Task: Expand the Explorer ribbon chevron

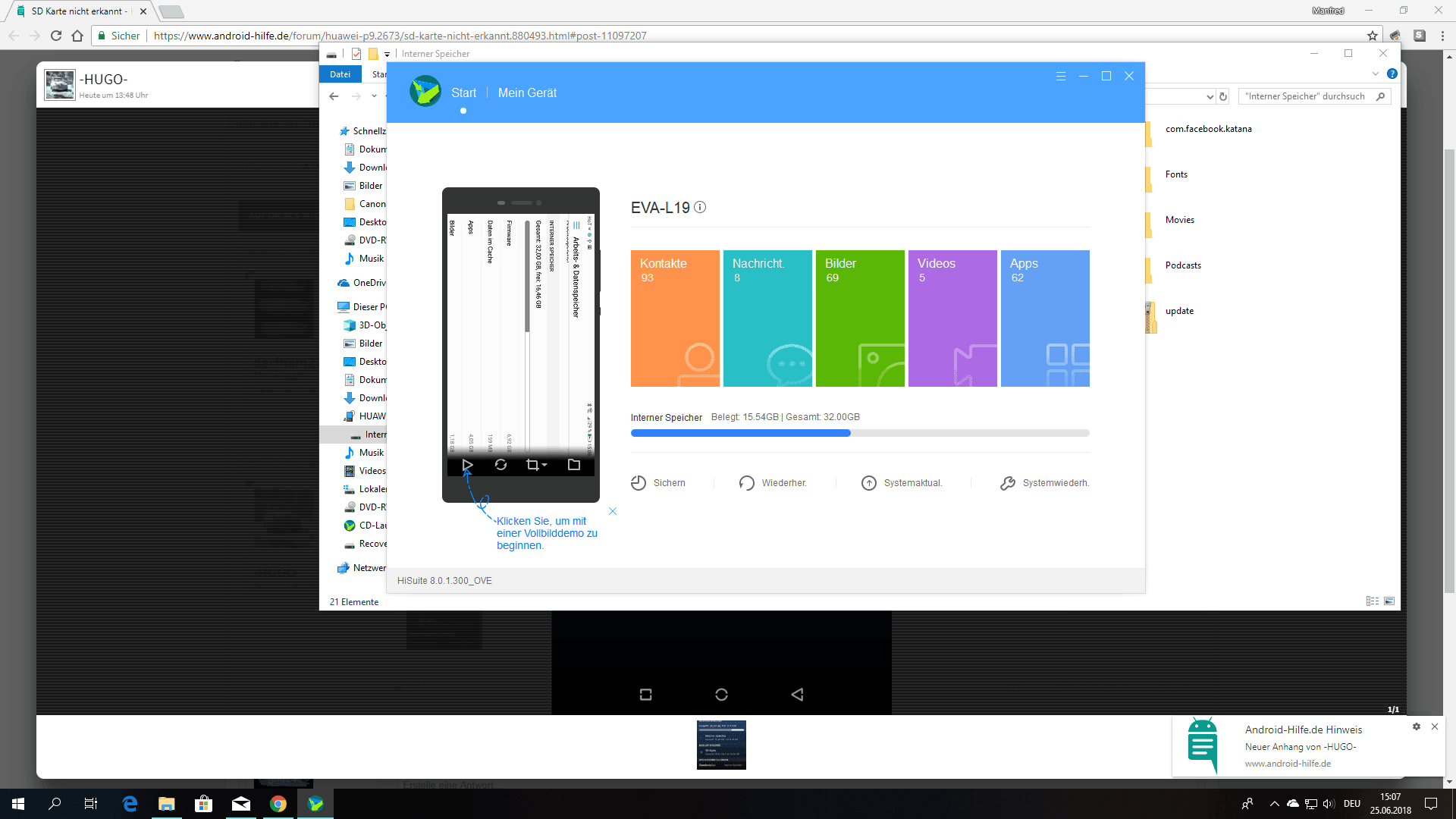Action: coord(1376,74)
